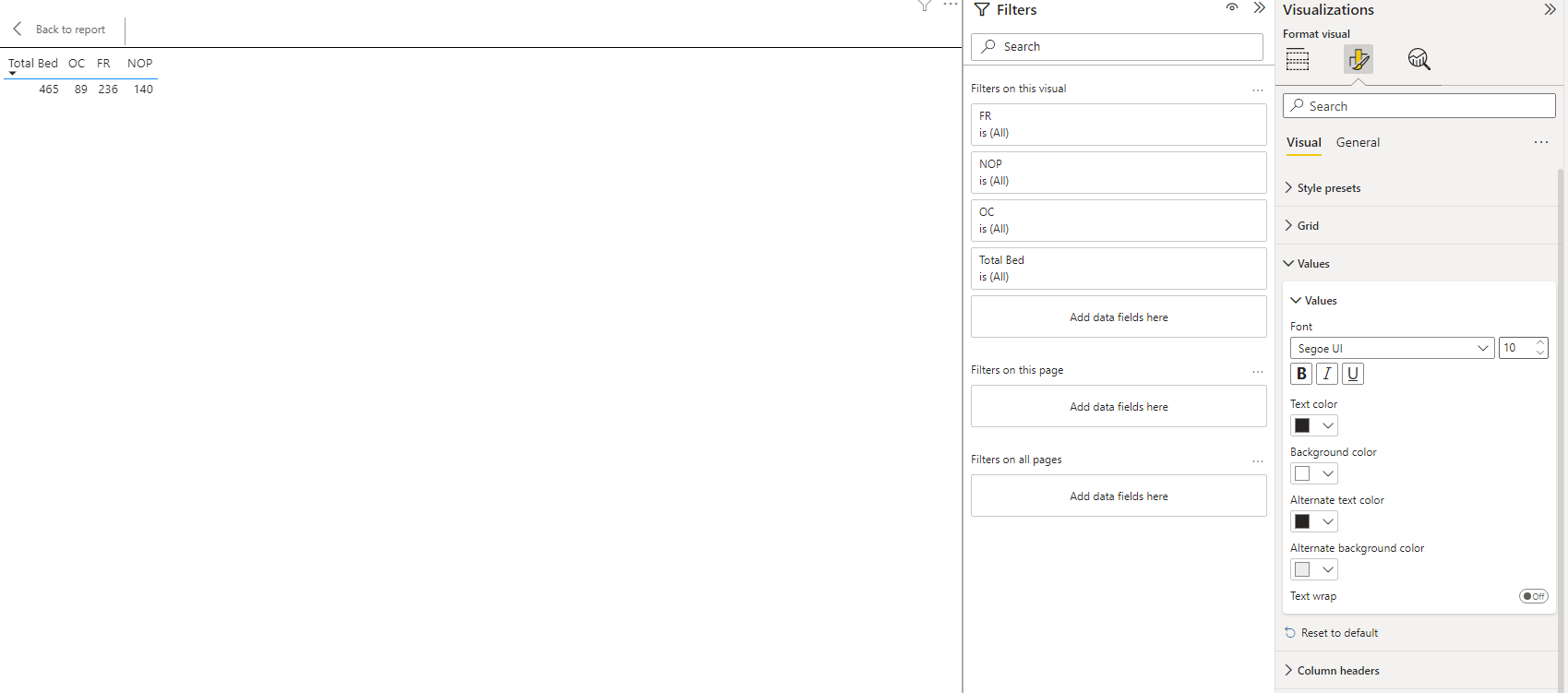The image size is (1568, 693).
Task: Open more options for Filters on this visual
Action: 1258,90
